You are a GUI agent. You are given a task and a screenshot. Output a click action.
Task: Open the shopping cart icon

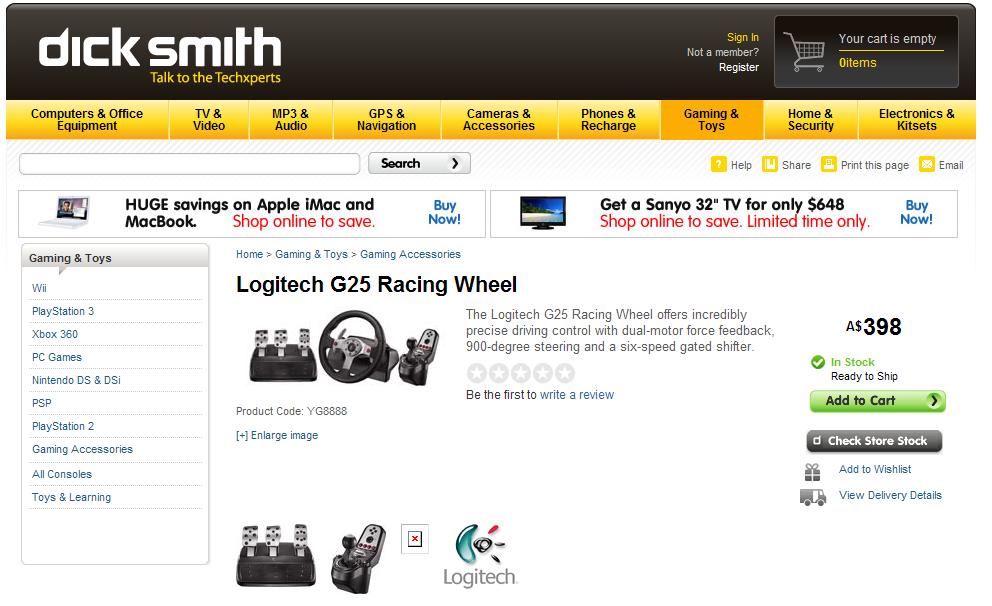pos(804,51)
